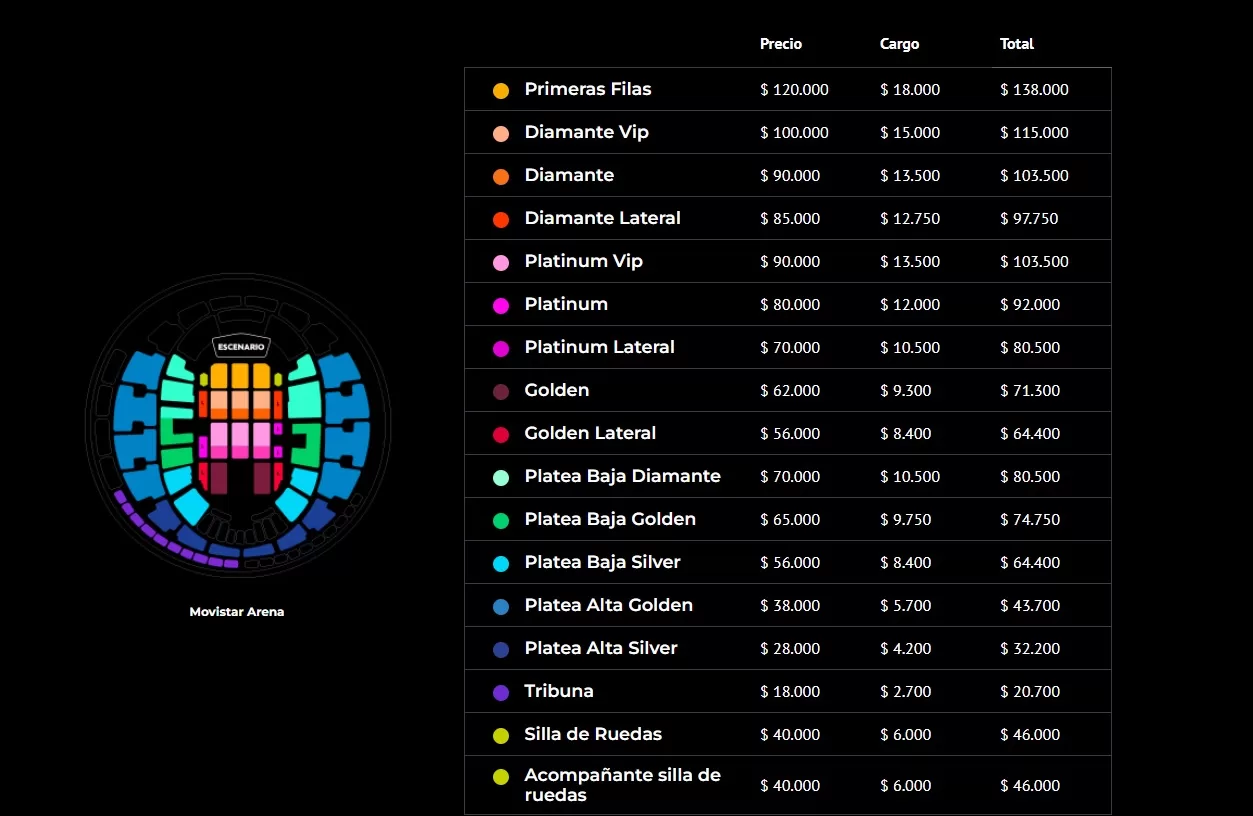This screenshot has width=1253, height=816.
Task: Click the Tribuna purple color dot
Action: [501, 692]
